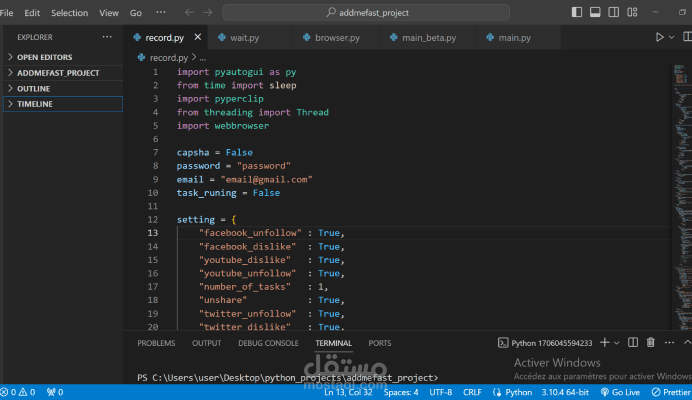Open the Customize Layout icon

point(632,12)
